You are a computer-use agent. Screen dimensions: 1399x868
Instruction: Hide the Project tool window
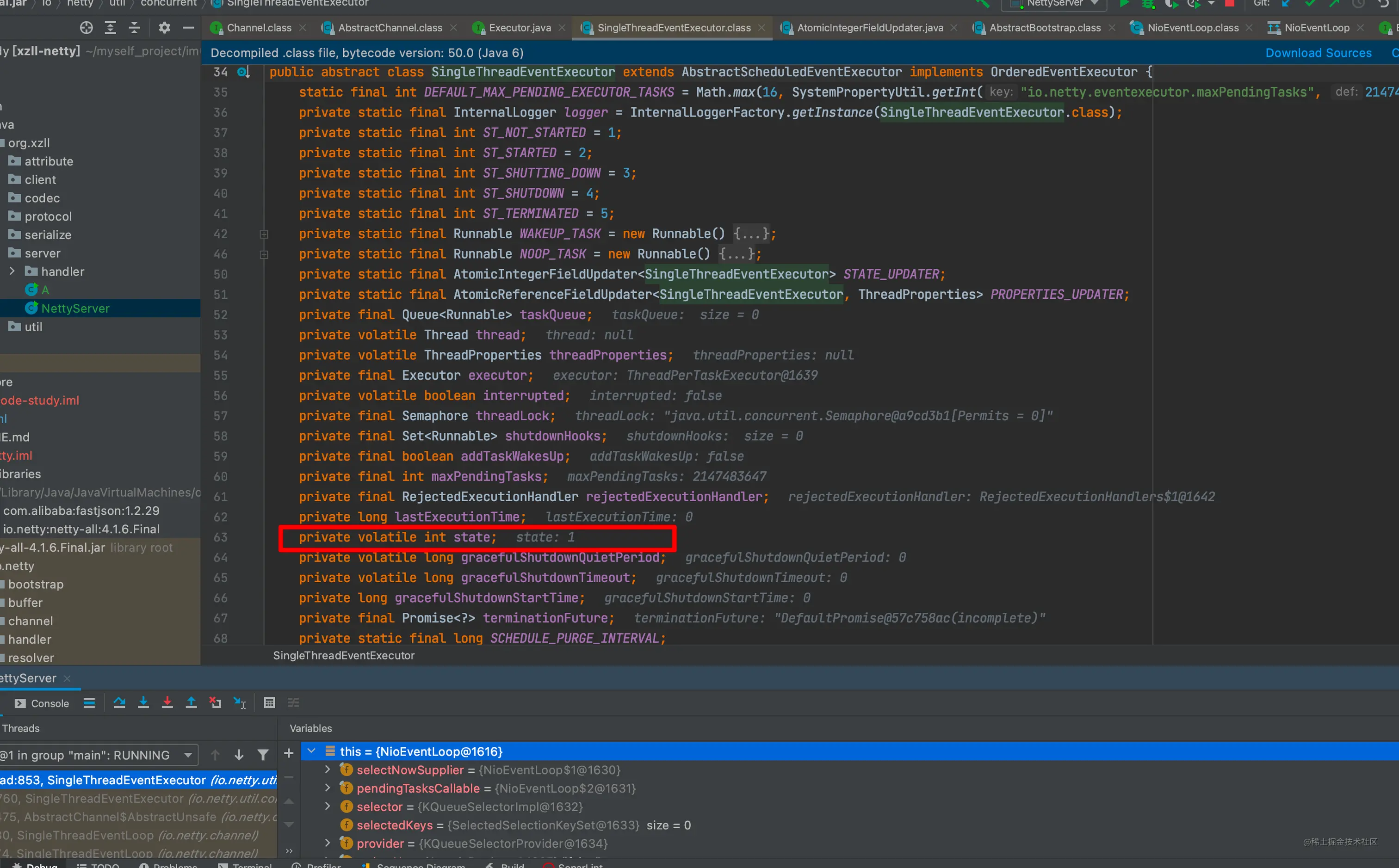click(188, 27)
